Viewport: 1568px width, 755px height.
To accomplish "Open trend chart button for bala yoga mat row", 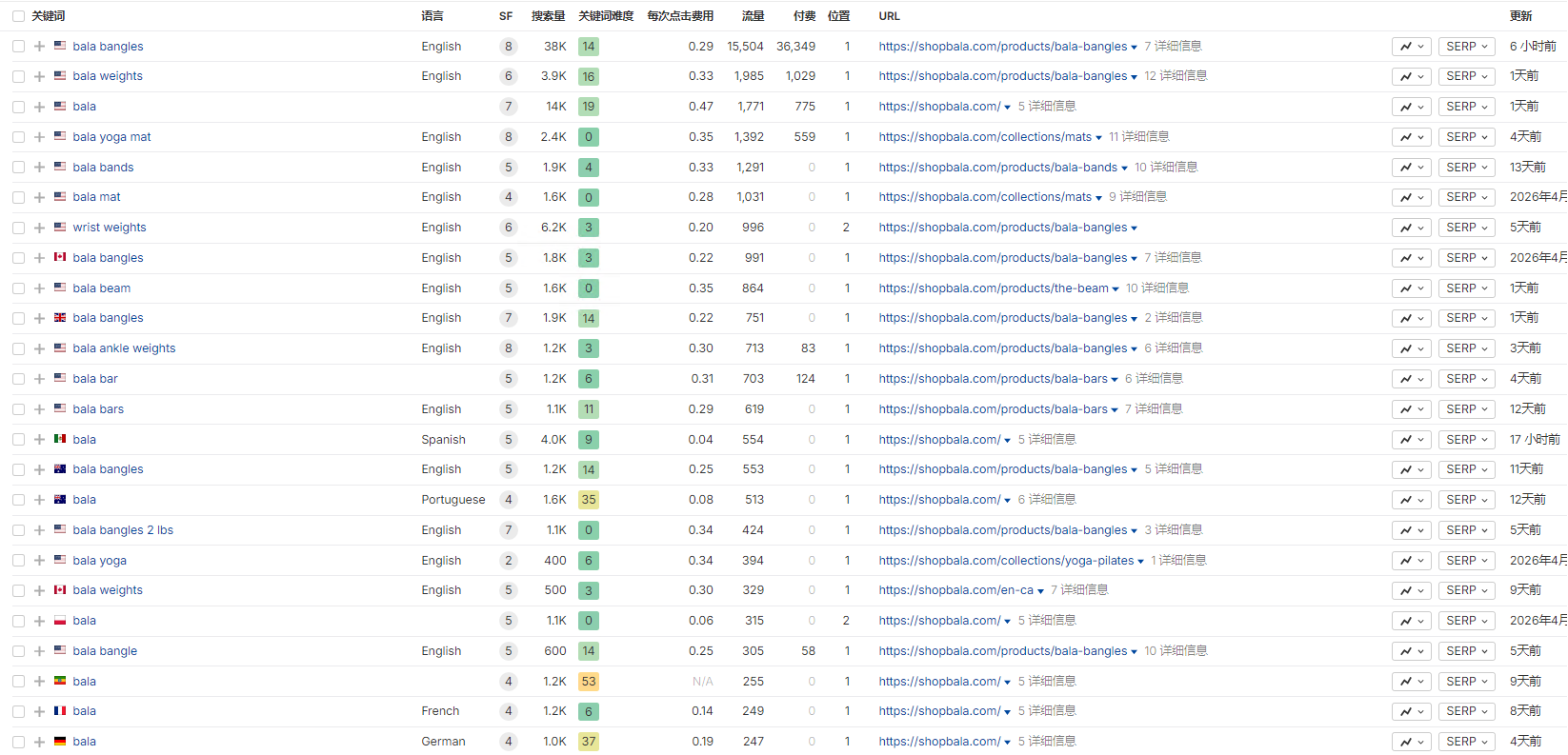I will click(1412, 137).
